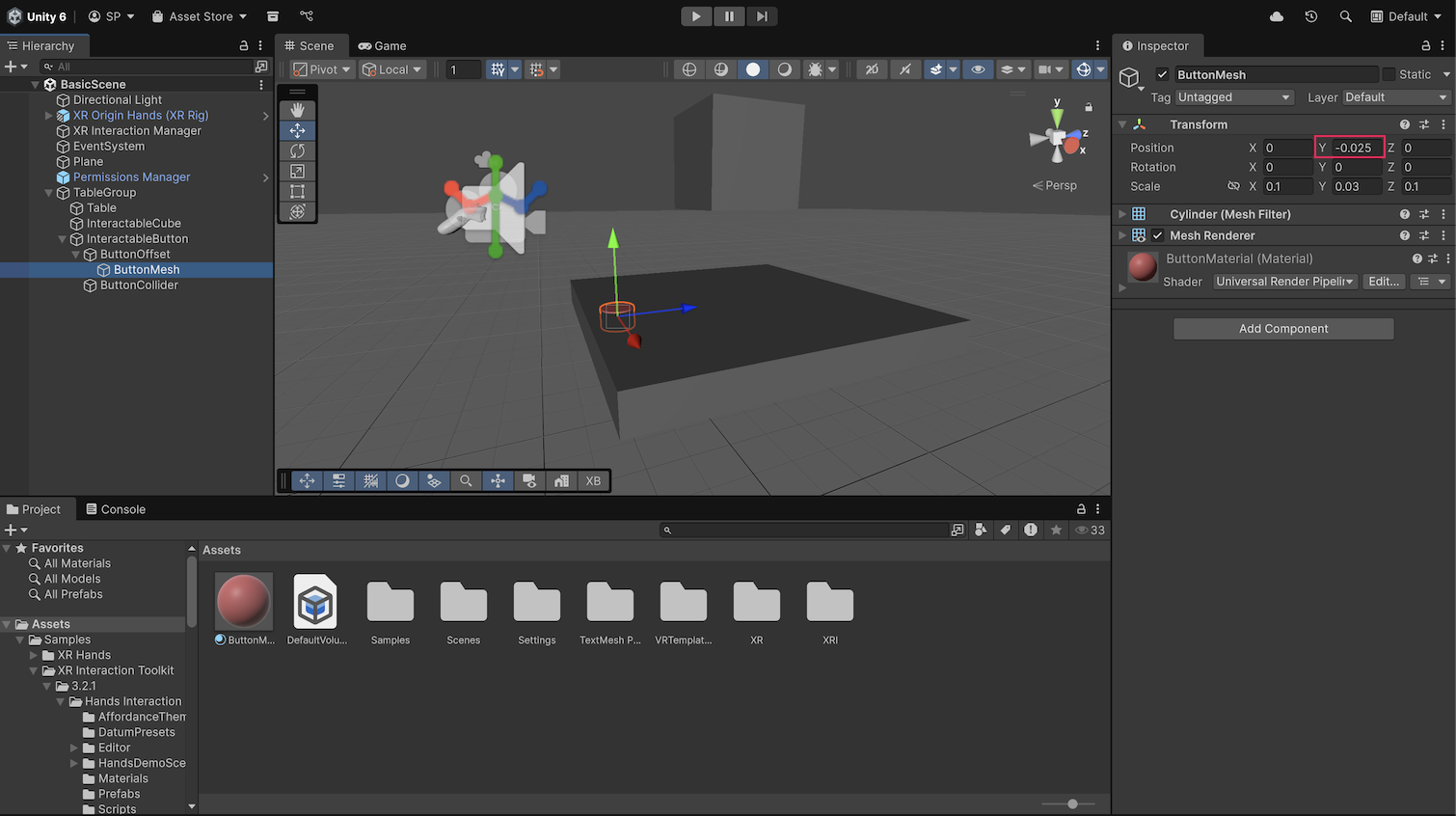Click the Play button
Screen dimensions: 1456x816
click(696, 16)
